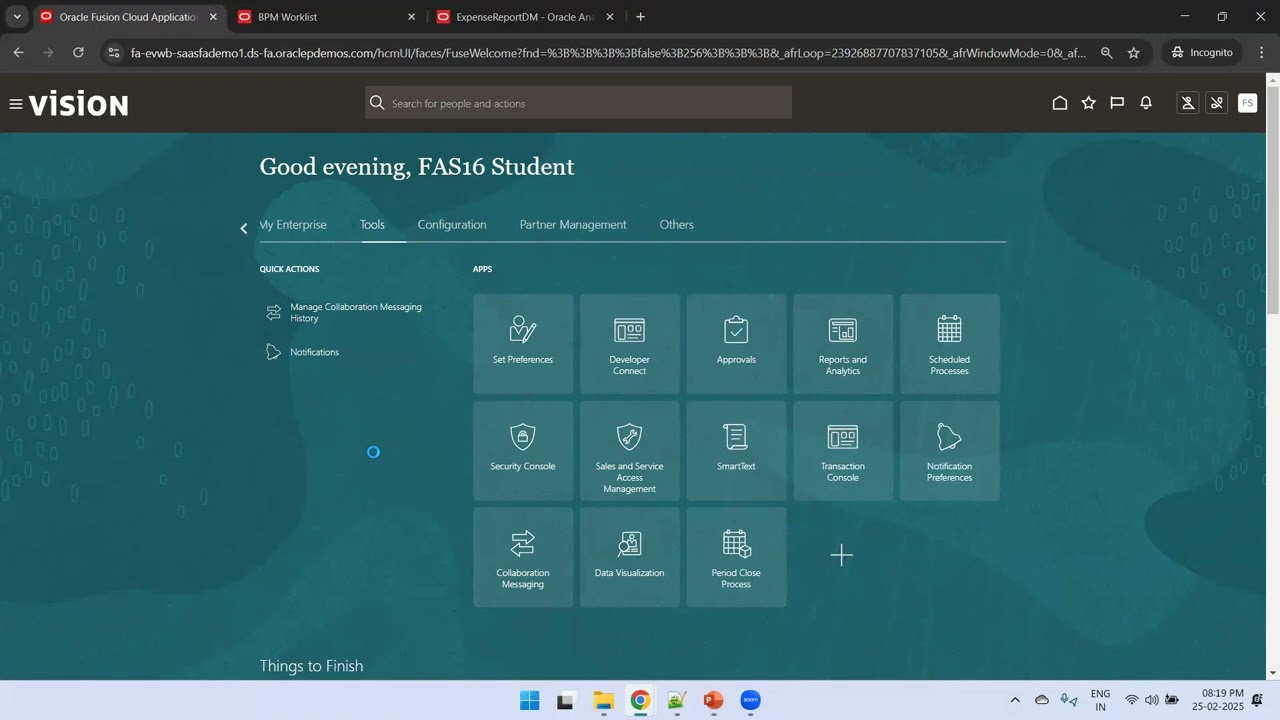
Task: Open the Watchlist flag icon
Action: click(1117, 103)
